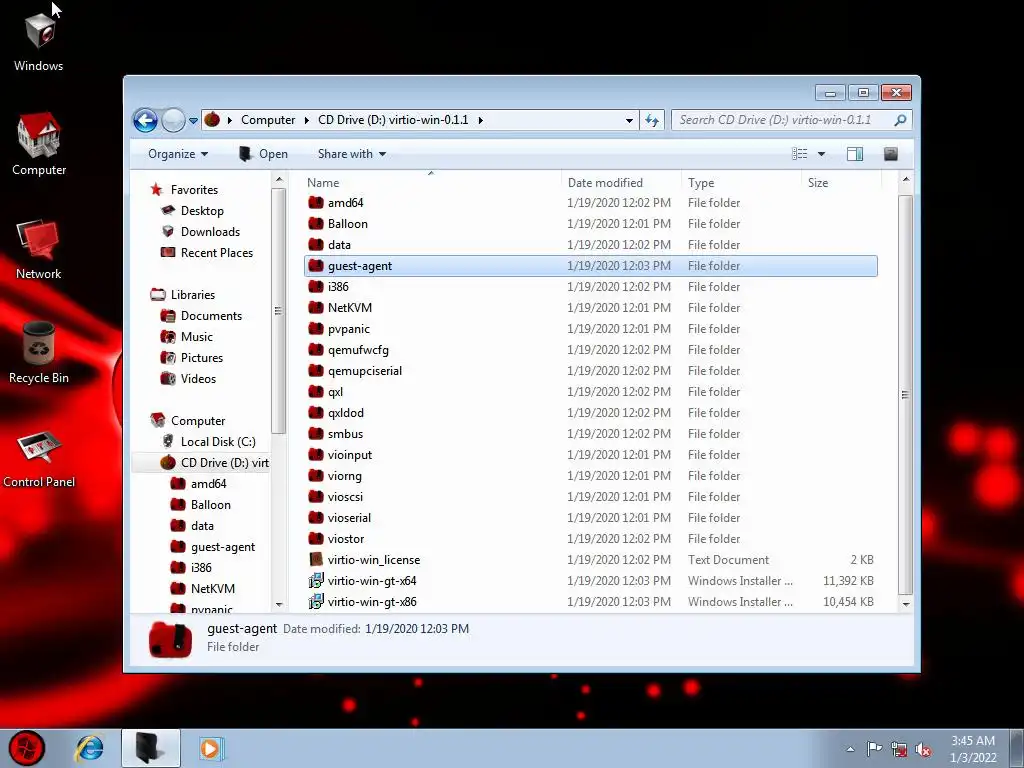The height and width of the screenshot is (768, 1024).
Task: Open the Organize menu
Action: [x=178, y=154]
